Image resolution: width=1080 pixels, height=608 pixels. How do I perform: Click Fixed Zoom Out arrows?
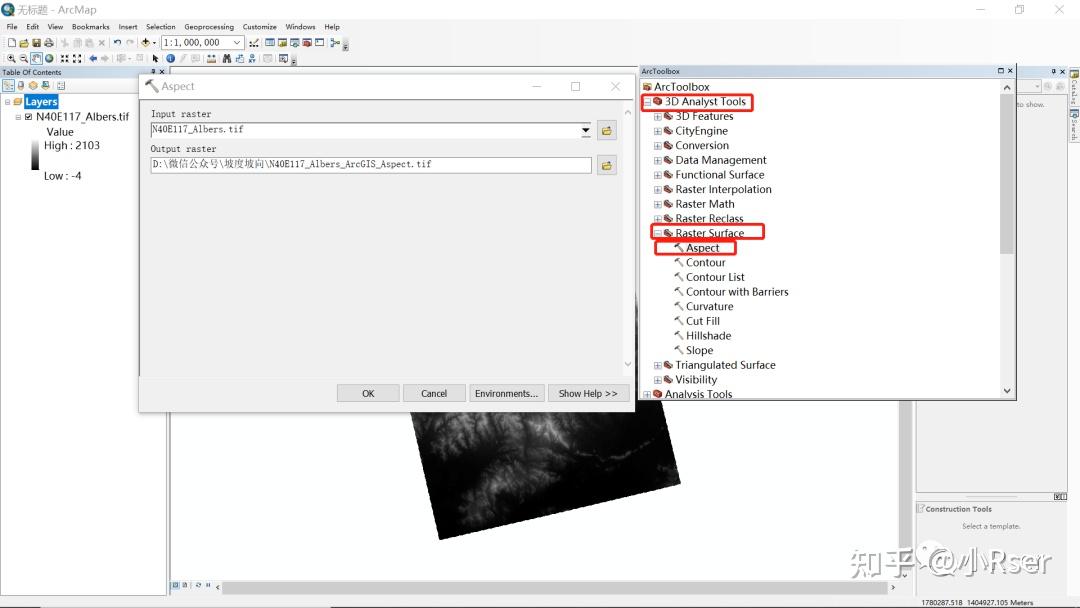77,59
